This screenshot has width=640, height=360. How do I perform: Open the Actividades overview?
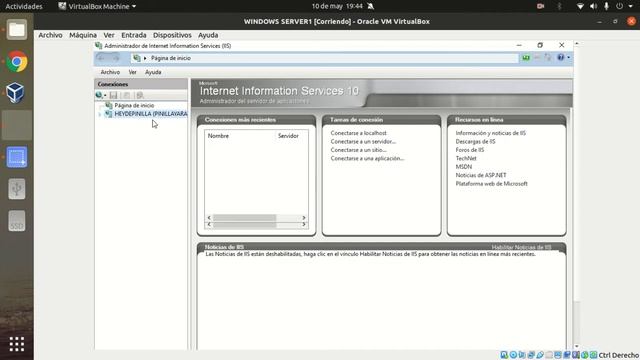[24, 6]
